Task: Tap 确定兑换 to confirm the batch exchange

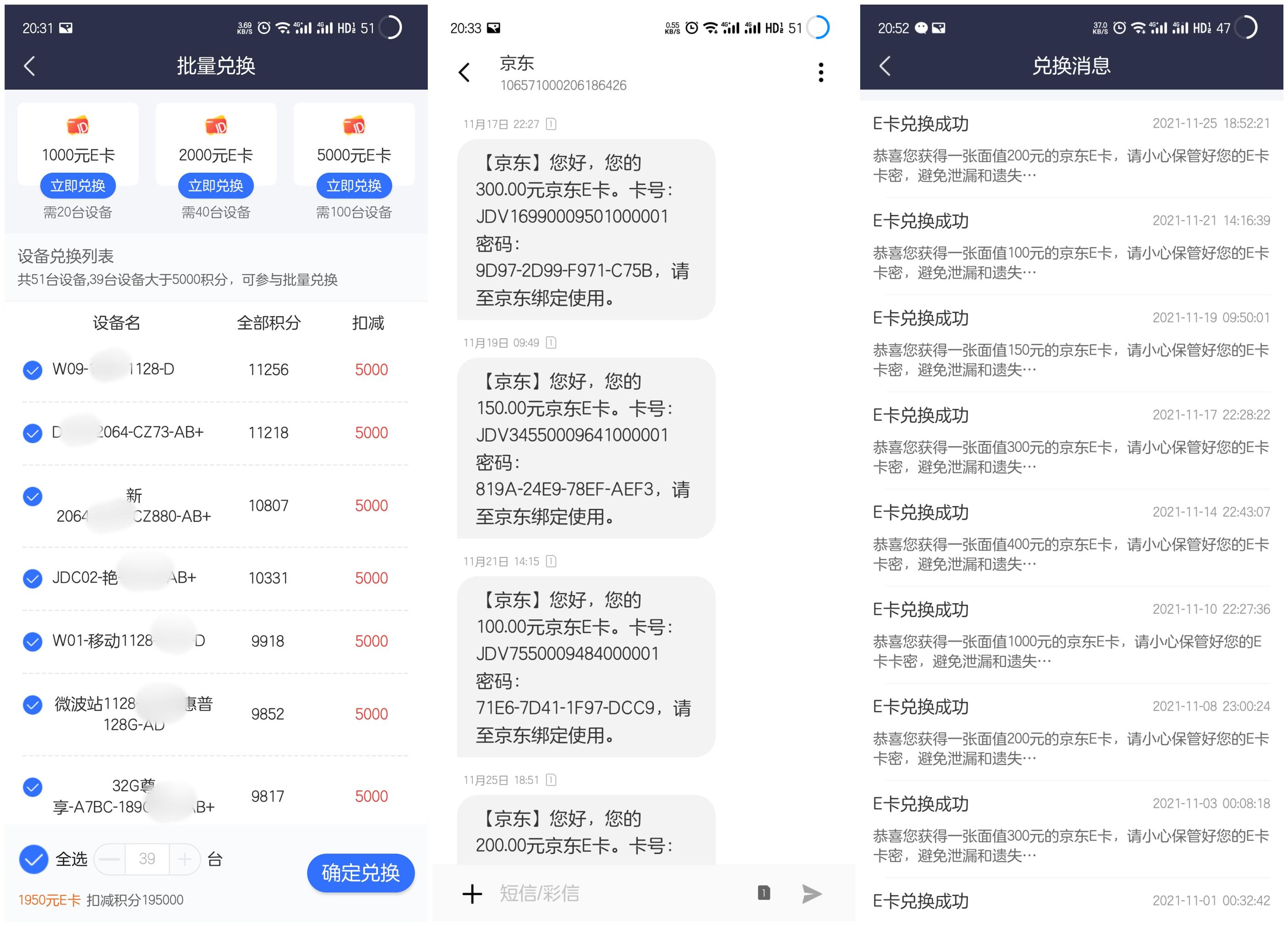Action: (360, 874)
